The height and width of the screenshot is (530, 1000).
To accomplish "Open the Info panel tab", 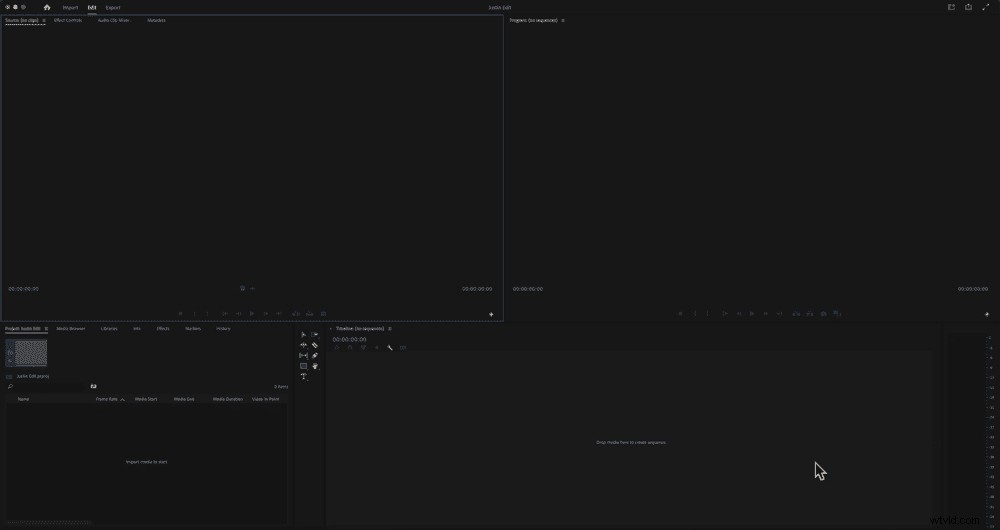I will pos(136,328).
